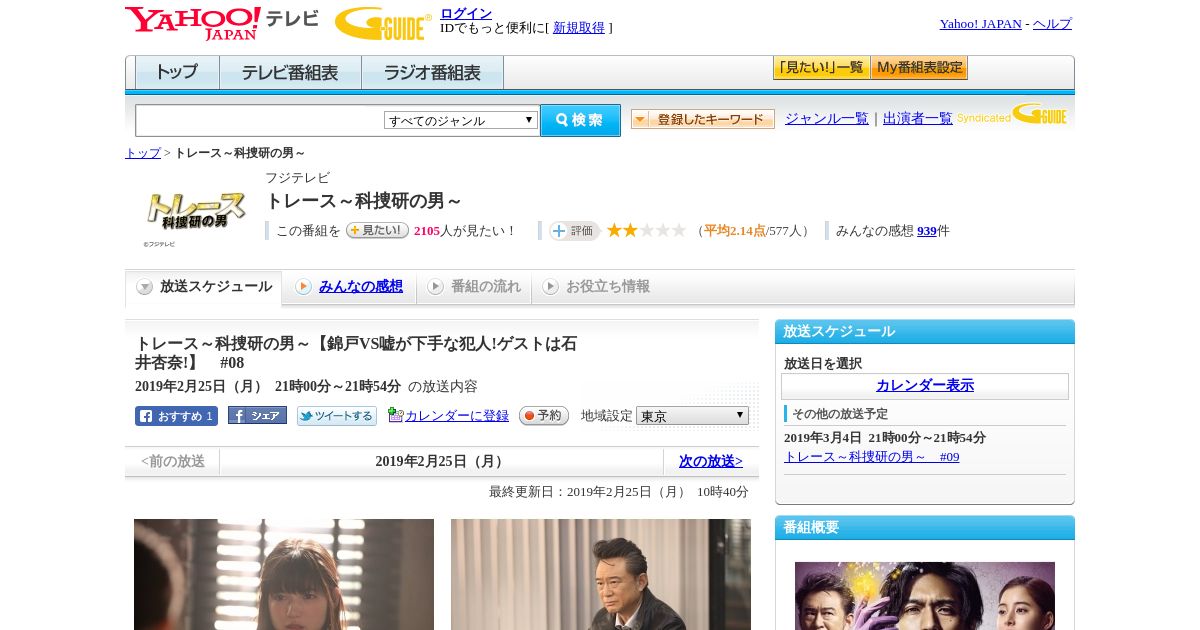Open the 「見たい!」一覧 button
Screen dimensions: 1200x630
pyautogui.click(x=821, y=68)
